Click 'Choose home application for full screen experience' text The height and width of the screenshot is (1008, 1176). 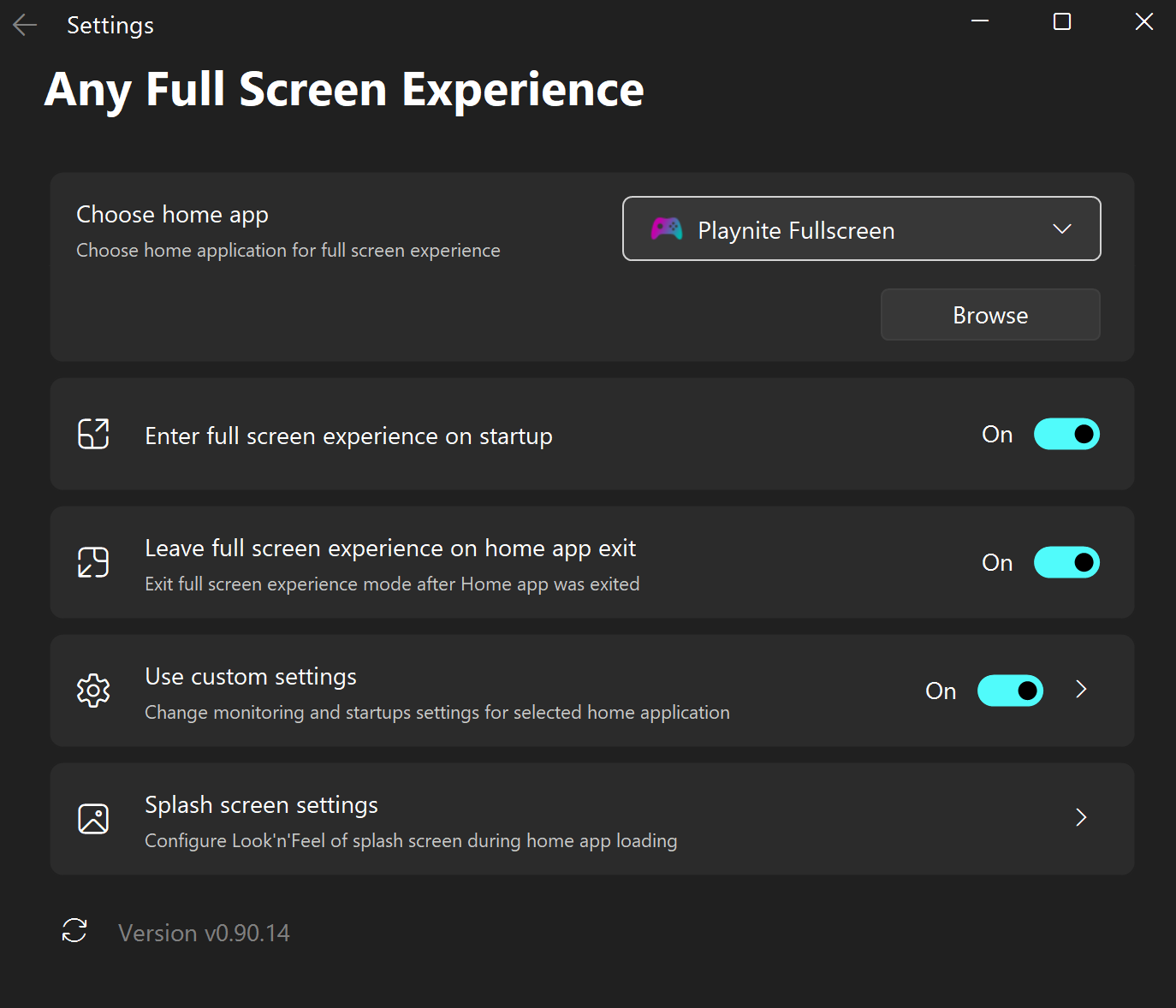coord(288,251)
